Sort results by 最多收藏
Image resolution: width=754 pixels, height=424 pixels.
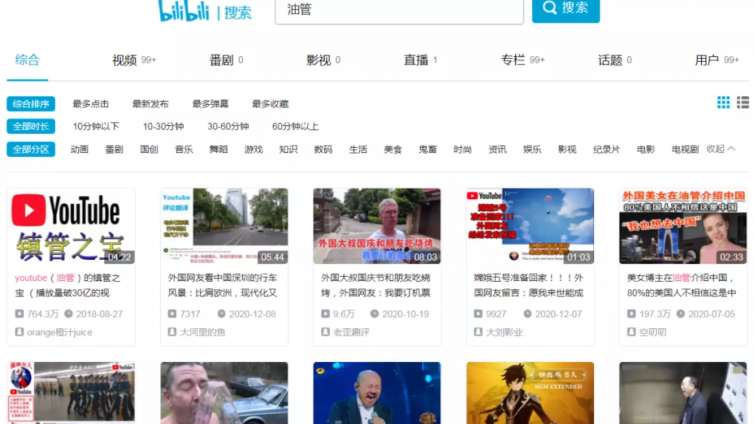pos(270,104)
